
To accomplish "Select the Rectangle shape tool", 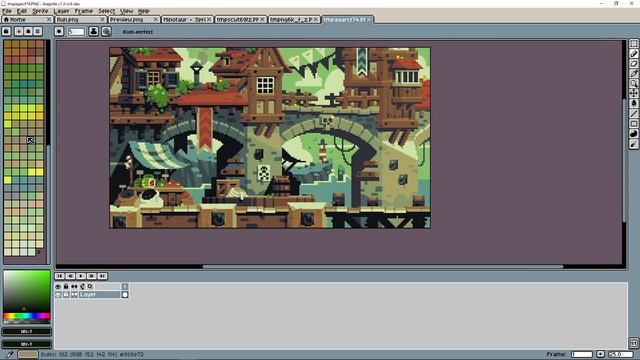I will pos(633,124).
